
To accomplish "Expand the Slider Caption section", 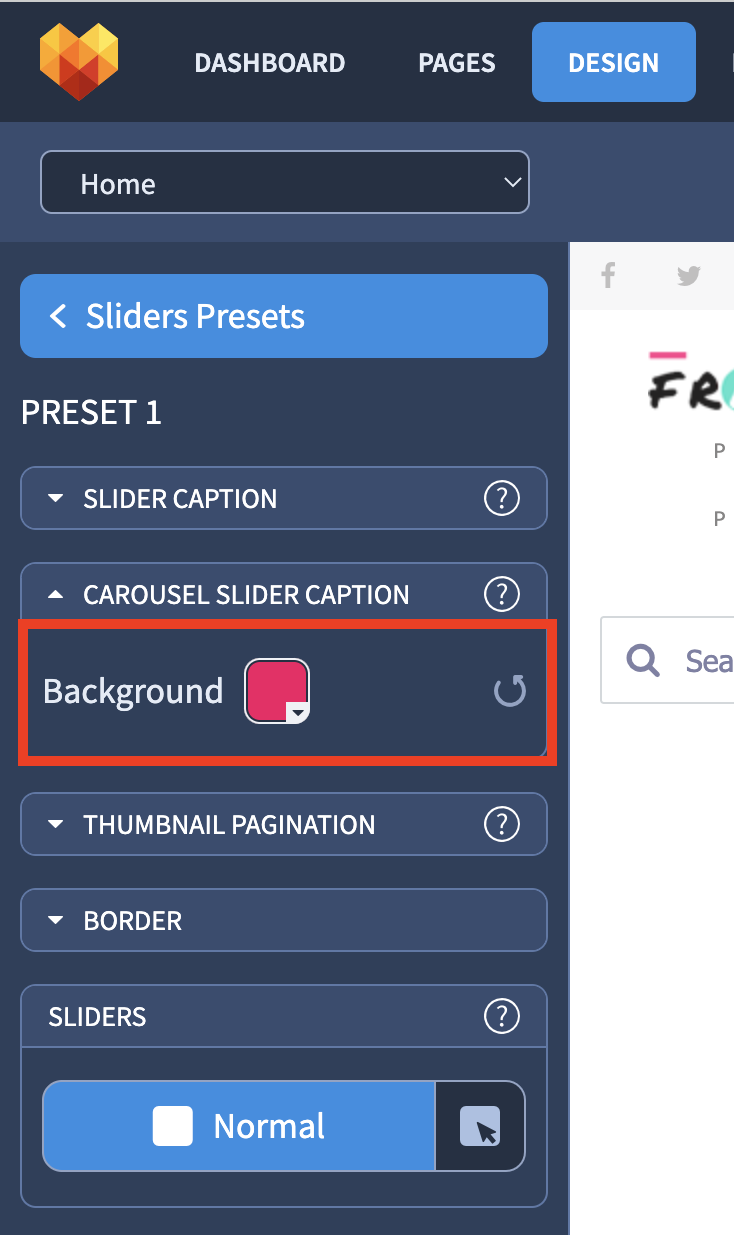I will 284,498.
